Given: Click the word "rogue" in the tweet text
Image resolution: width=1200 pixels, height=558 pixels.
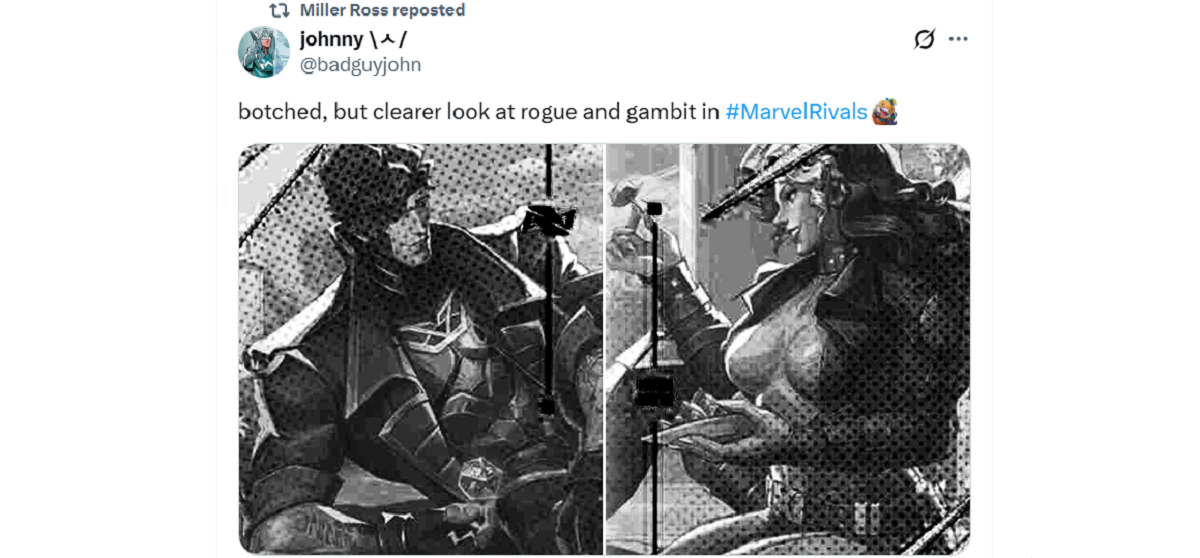Looking at the screenshot, I should click(x=550, y=112).
